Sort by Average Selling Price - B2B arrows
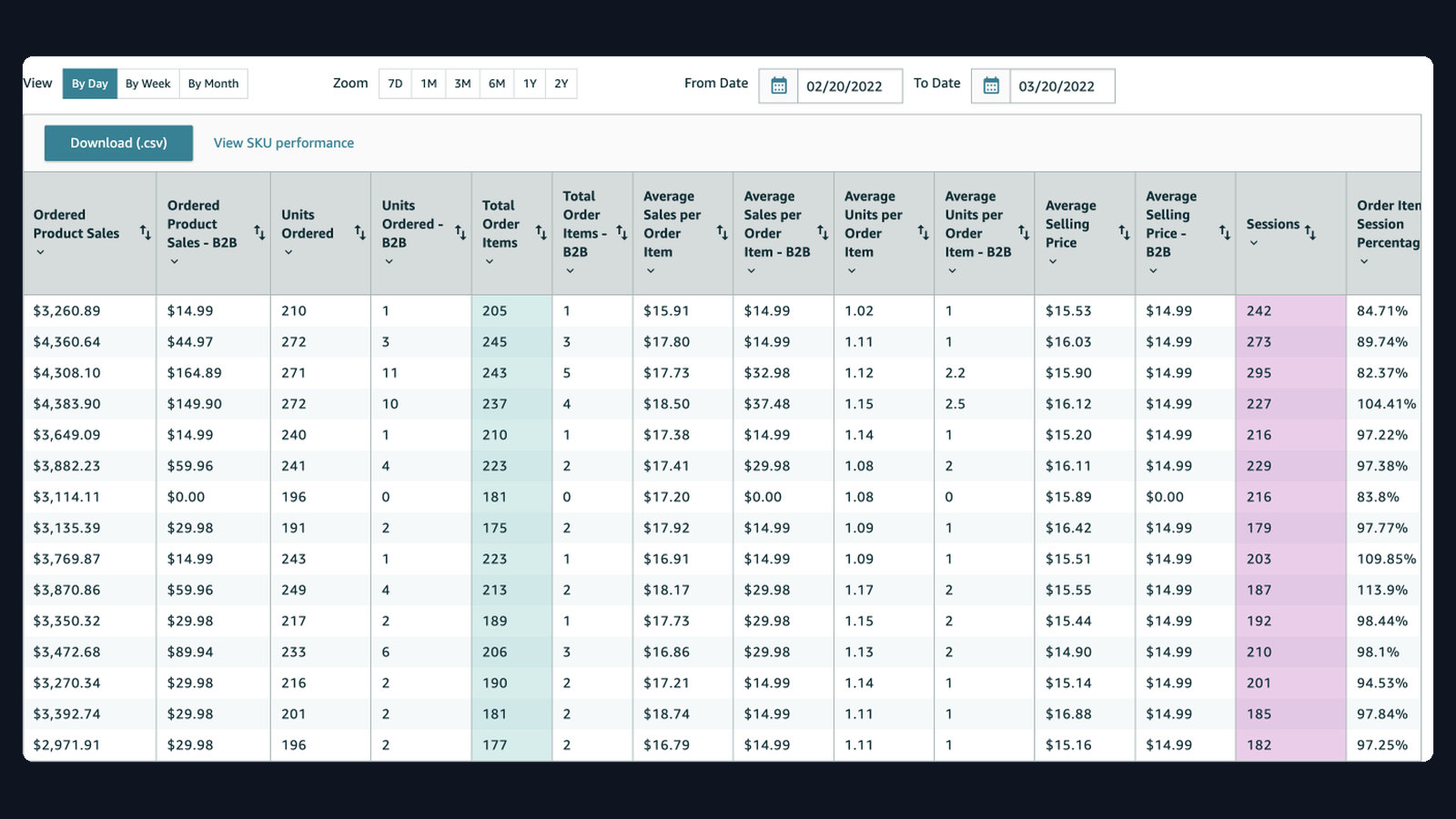Screen dimensions: 1456x819 click(x=1225, y=233)
